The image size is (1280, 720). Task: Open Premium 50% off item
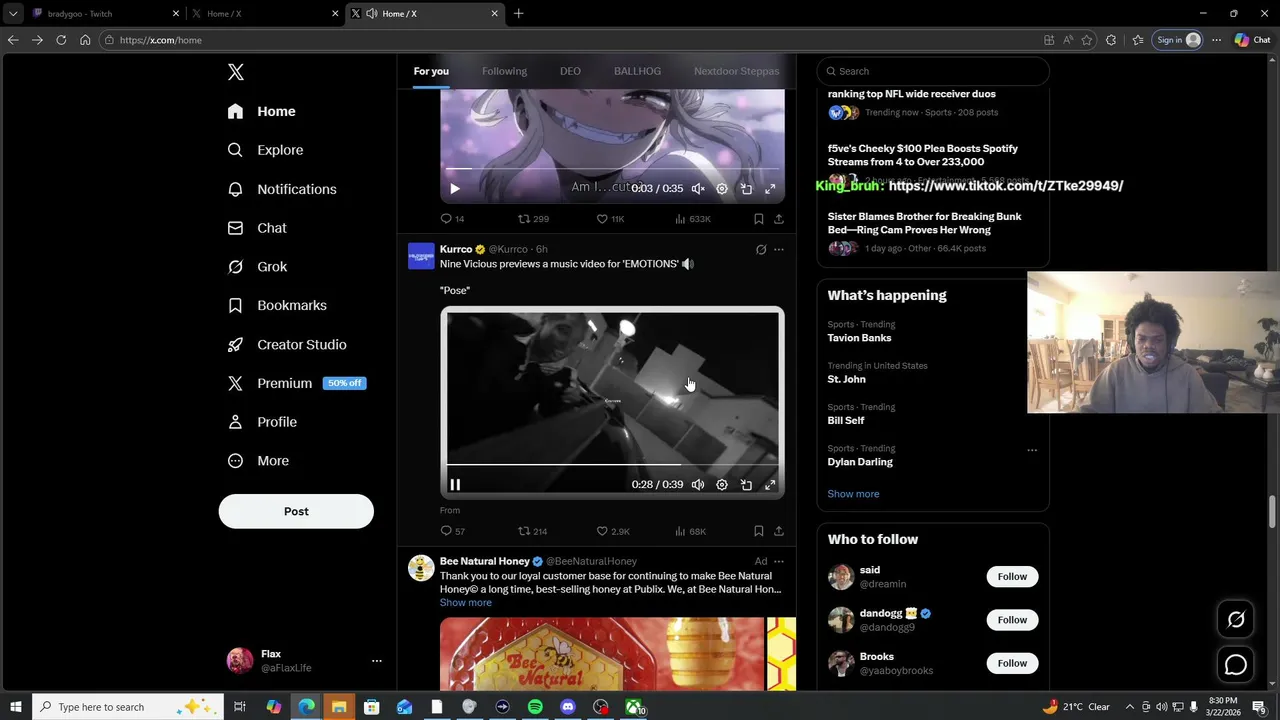[x=296, y=383]
